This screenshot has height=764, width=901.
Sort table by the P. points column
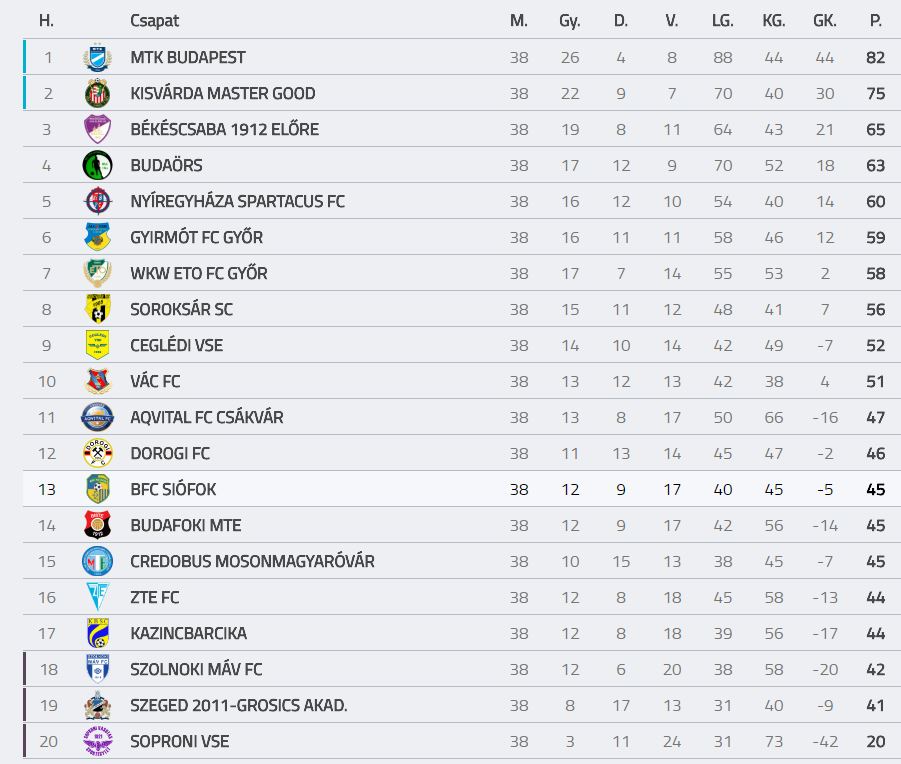pyautogui.click(x=875, y=21)
